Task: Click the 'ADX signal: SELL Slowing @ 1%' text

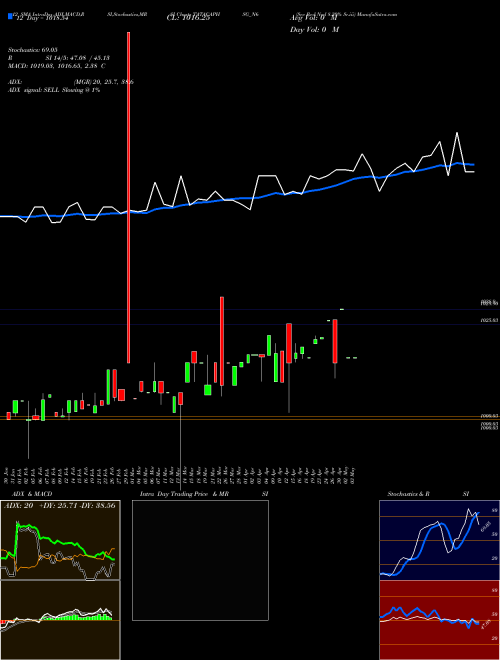Action: tap(54, 90)
